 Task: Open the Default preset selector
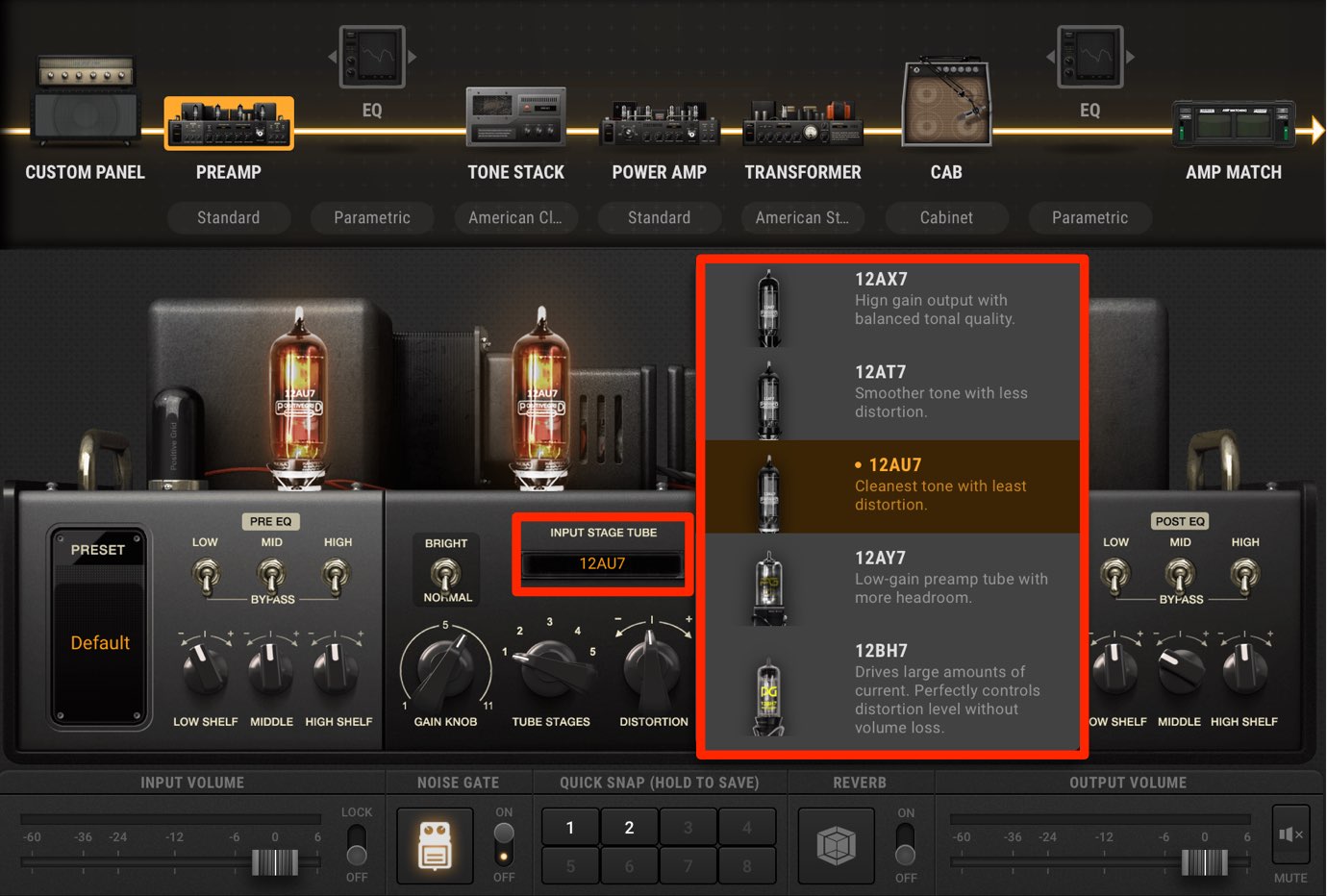click(x=100, y=643)
